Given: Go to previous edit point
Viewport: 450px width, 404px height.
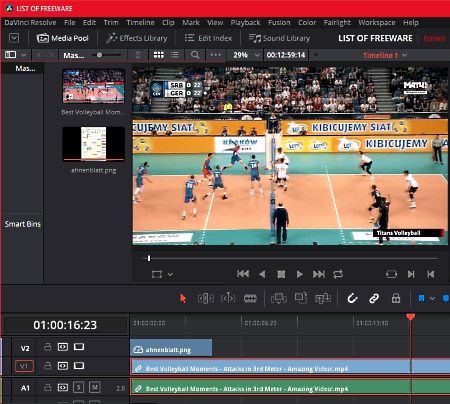Looking at the screenshot, I should click(430, 274).
